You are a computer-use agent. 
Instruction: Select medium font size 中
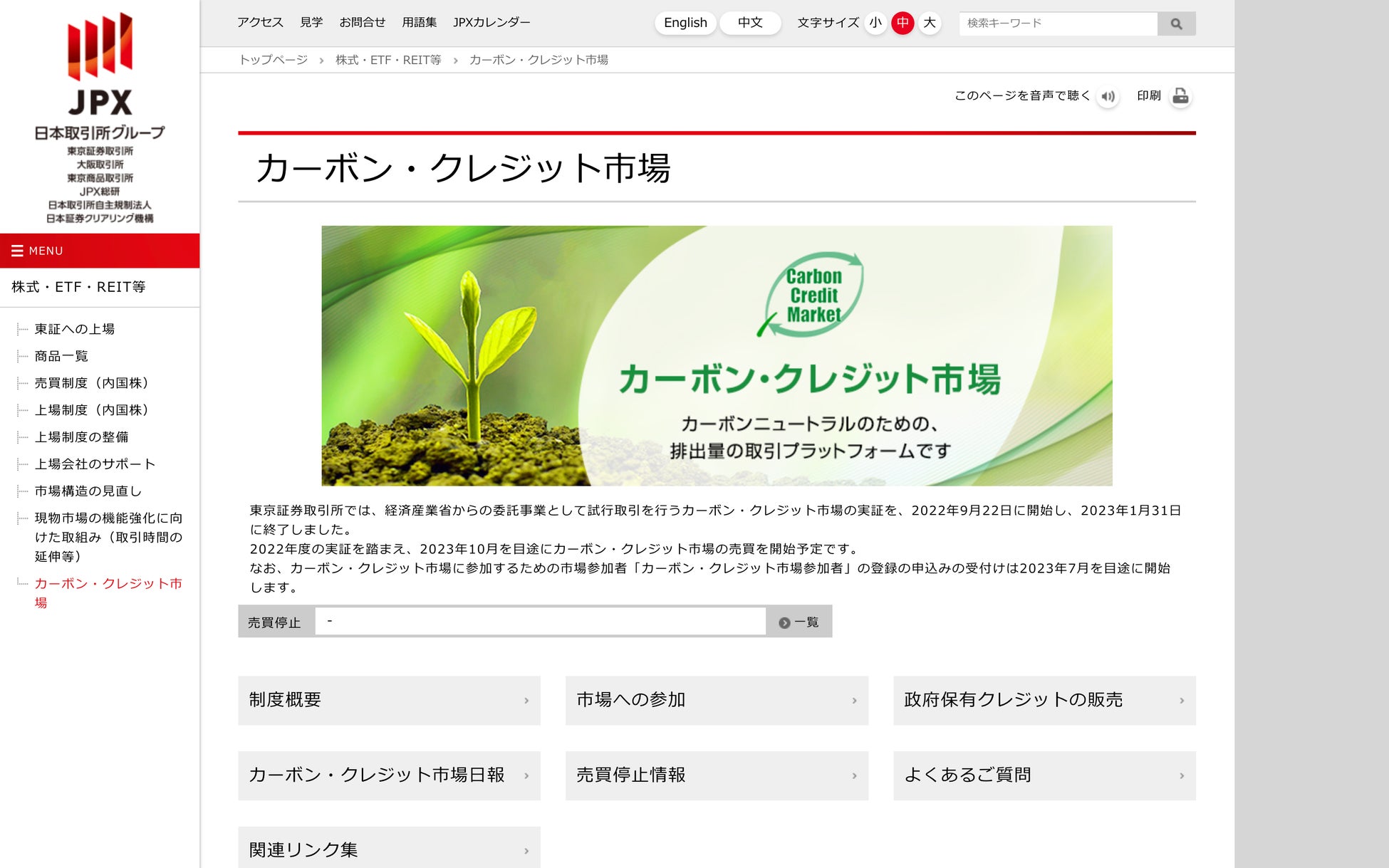coord(902,23)
